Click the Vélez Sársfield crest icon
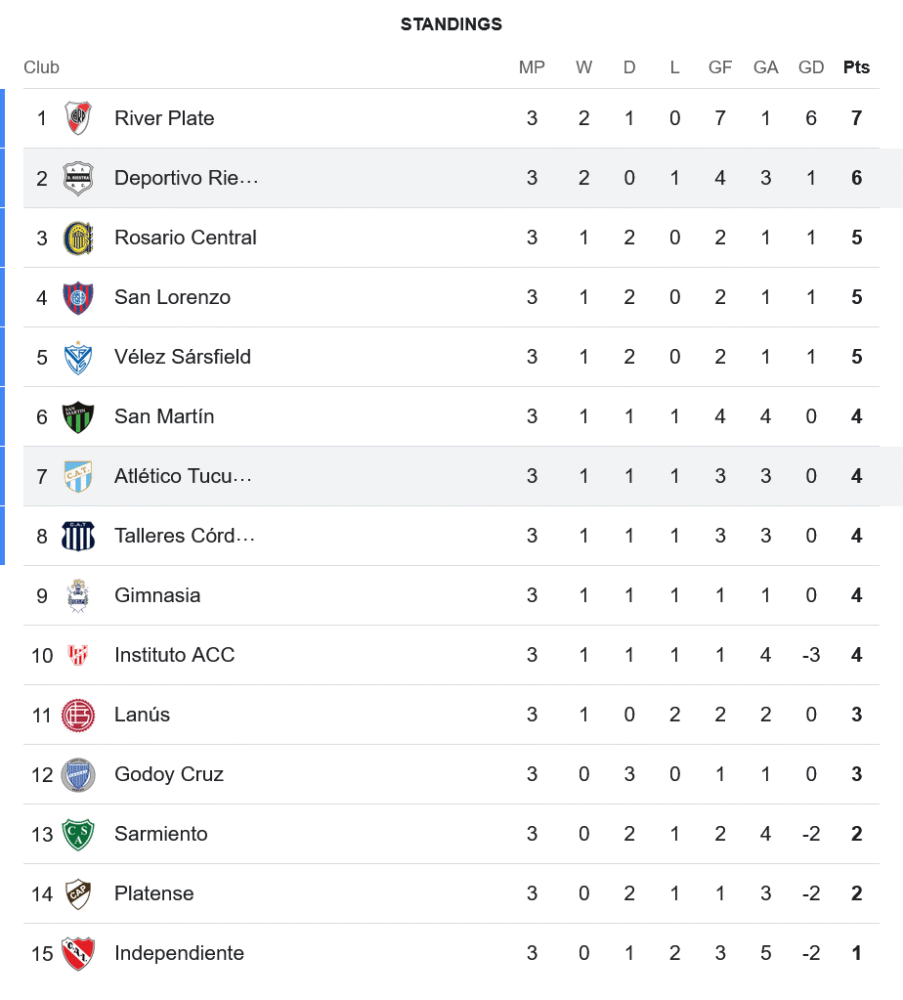 pyautogui.click(x=77, y=357)
